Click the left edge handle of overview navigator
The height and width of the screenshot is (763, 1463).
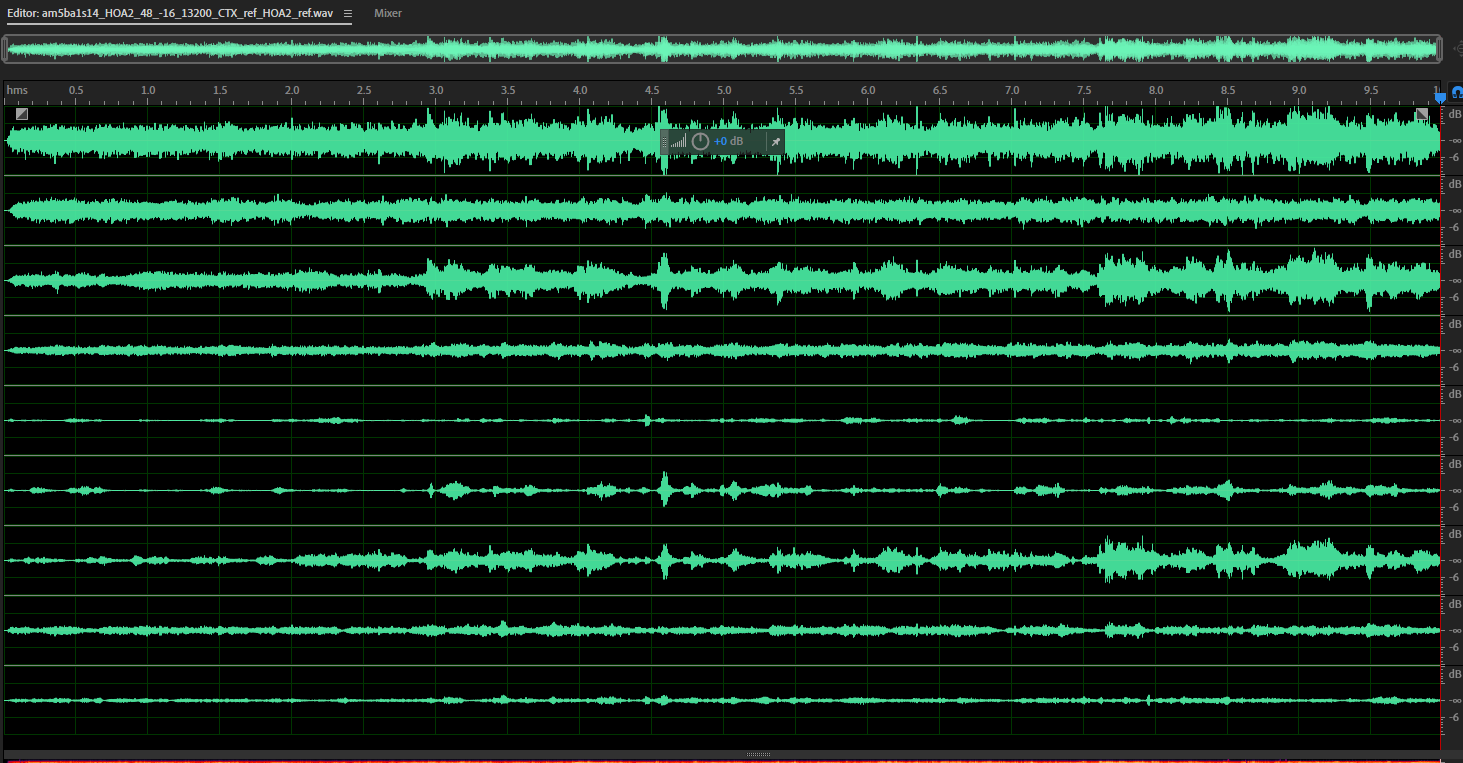[7, 49]
